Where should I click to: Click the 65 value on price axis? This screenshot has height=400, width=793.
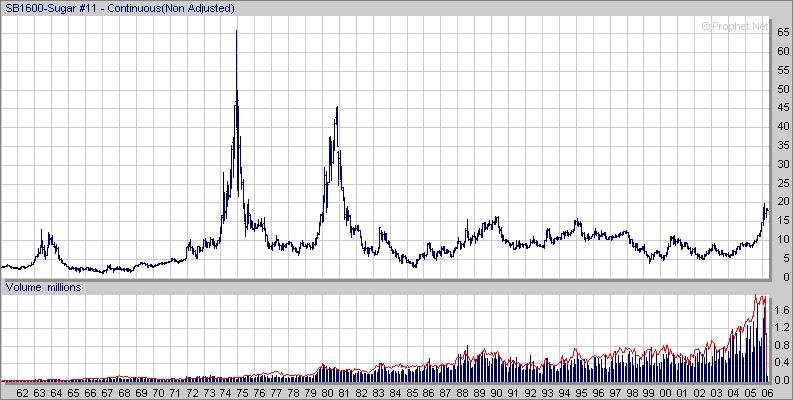(784, 32)
